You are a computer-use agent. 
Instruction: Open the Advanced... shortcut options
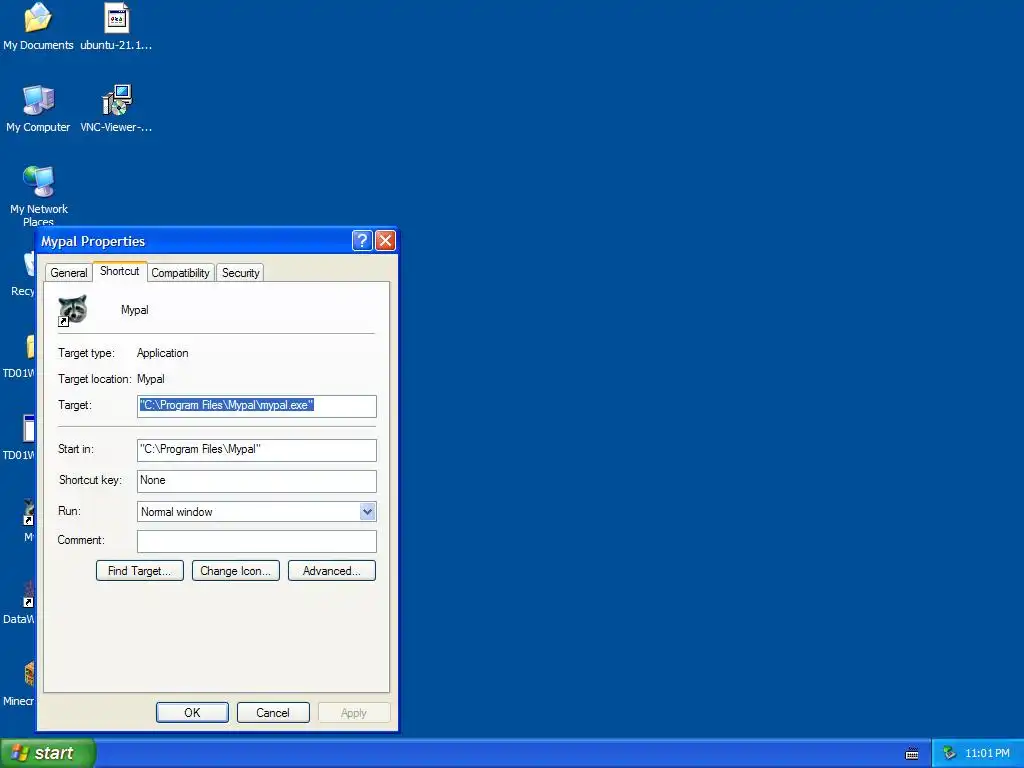point(332,571)
